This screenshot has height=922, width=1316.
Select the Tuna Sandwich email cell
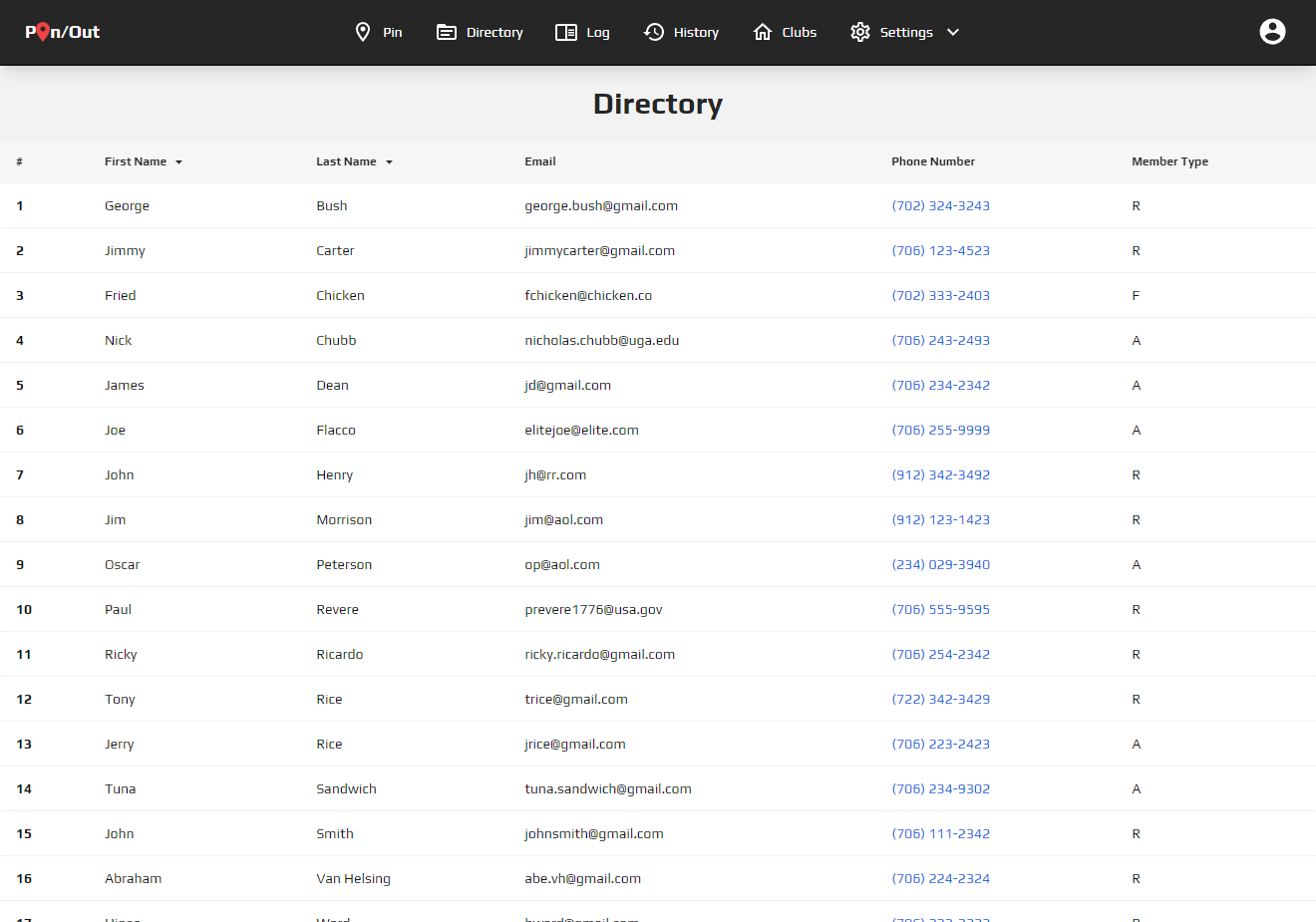click(x=608, y=789)
